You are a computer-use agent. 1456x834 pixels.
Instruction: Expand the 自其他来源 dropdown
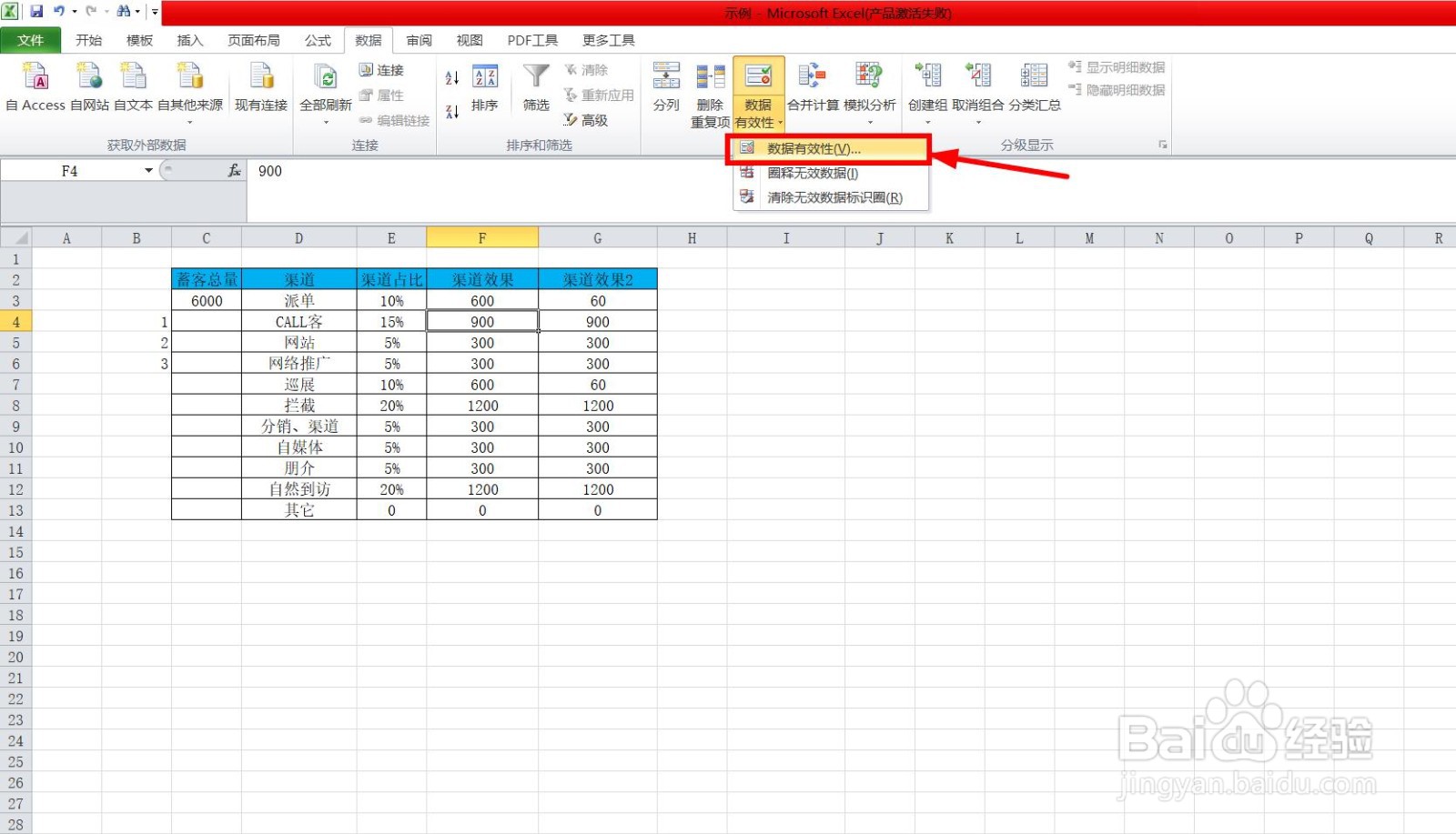coord(190,122)
